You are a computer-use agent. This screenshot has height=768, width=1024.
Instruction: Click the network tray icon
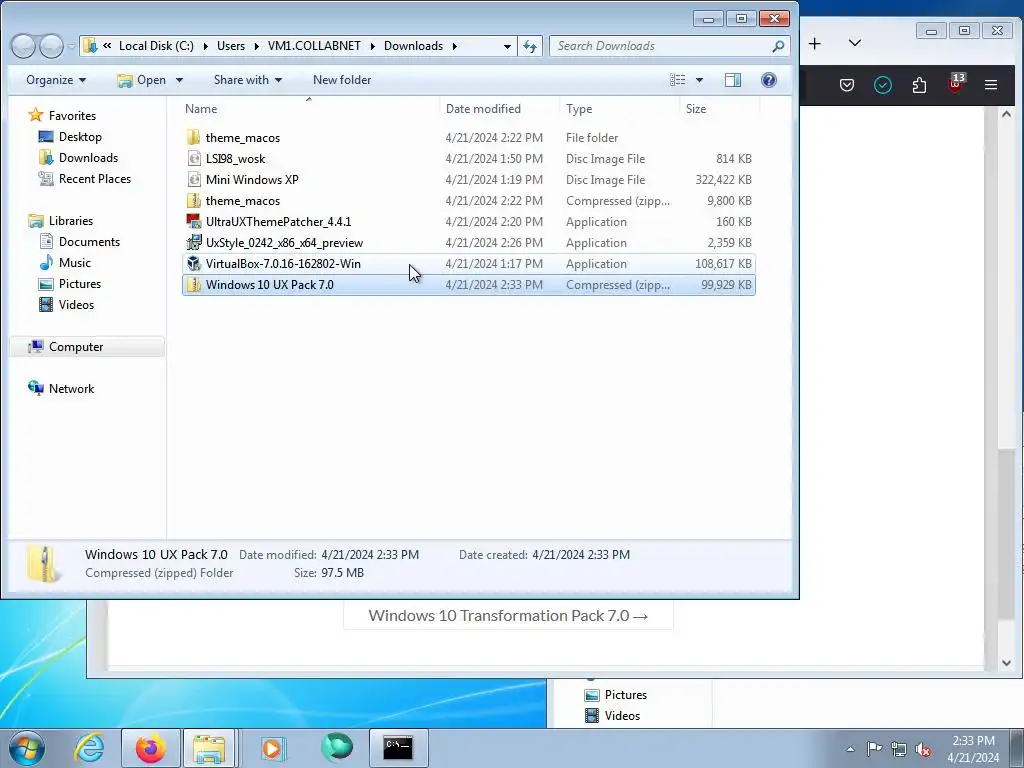pyautogui.click(x=899, y=749)
